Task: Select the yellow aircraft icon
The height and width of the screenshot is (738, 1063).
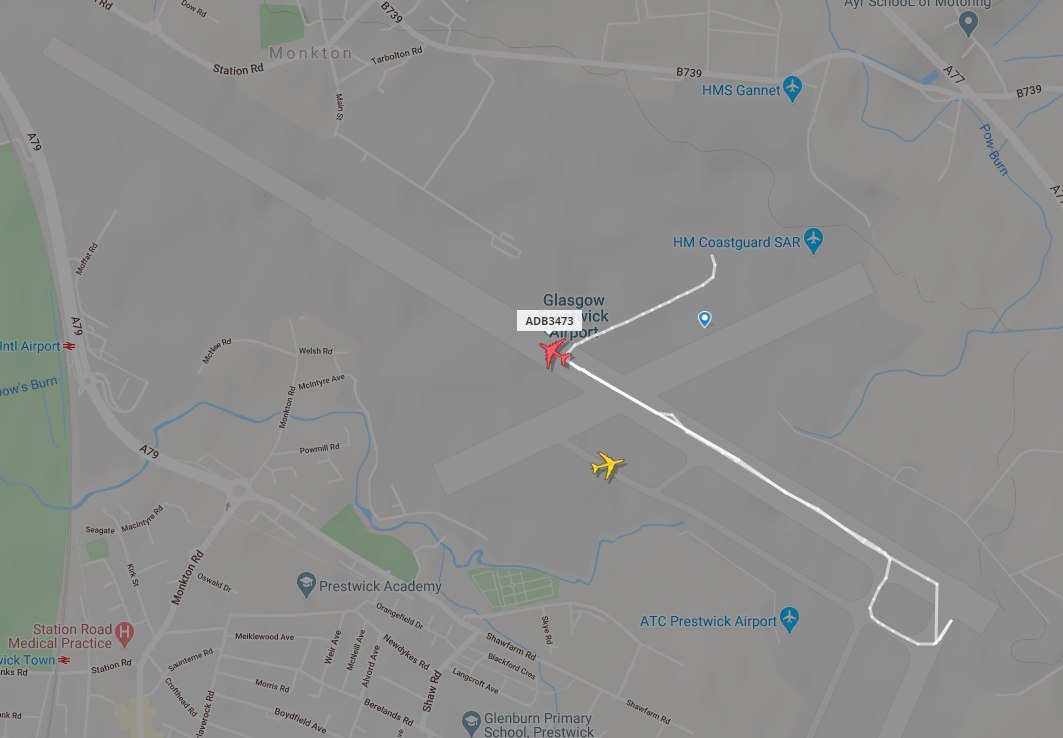Action: pyautogui.click(x=607, y=466)
